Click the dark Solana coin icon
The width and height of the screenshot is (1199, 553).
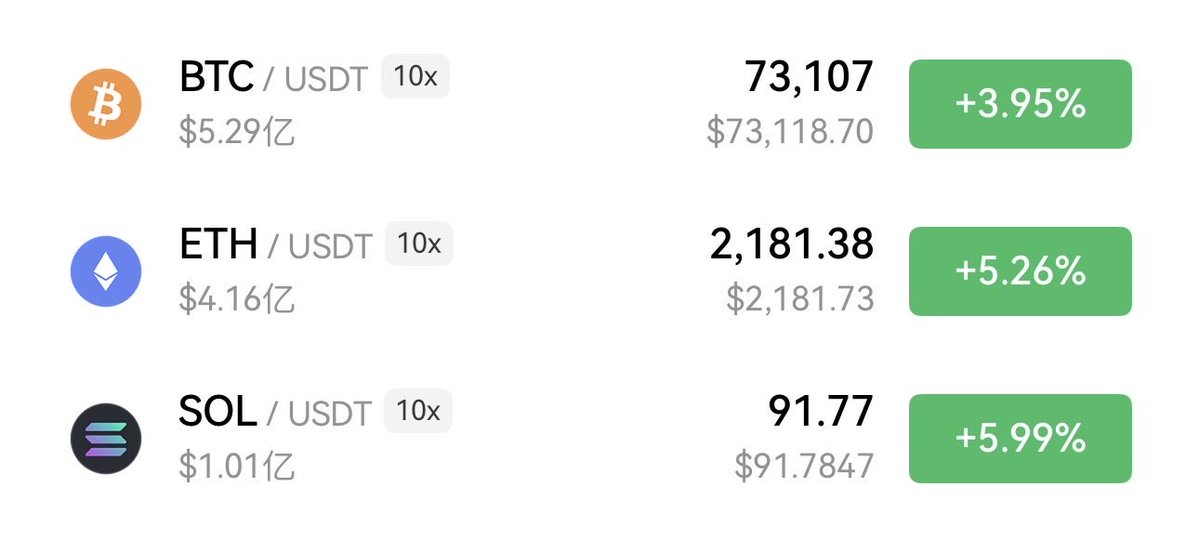click(105, 438)
